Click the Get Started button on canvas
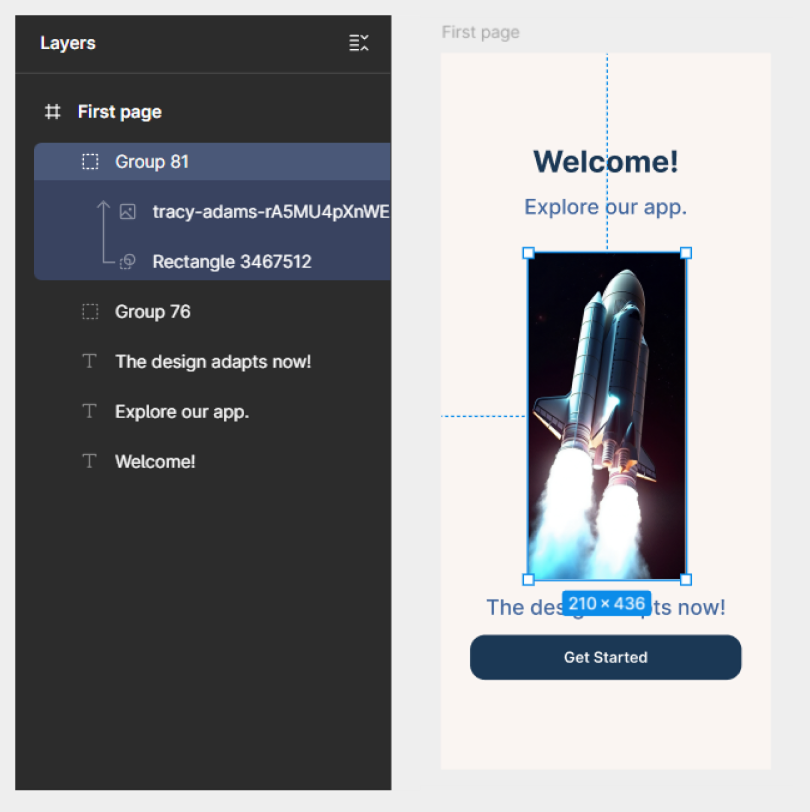Viewport: 810px width, 812px height. point(606,657)
